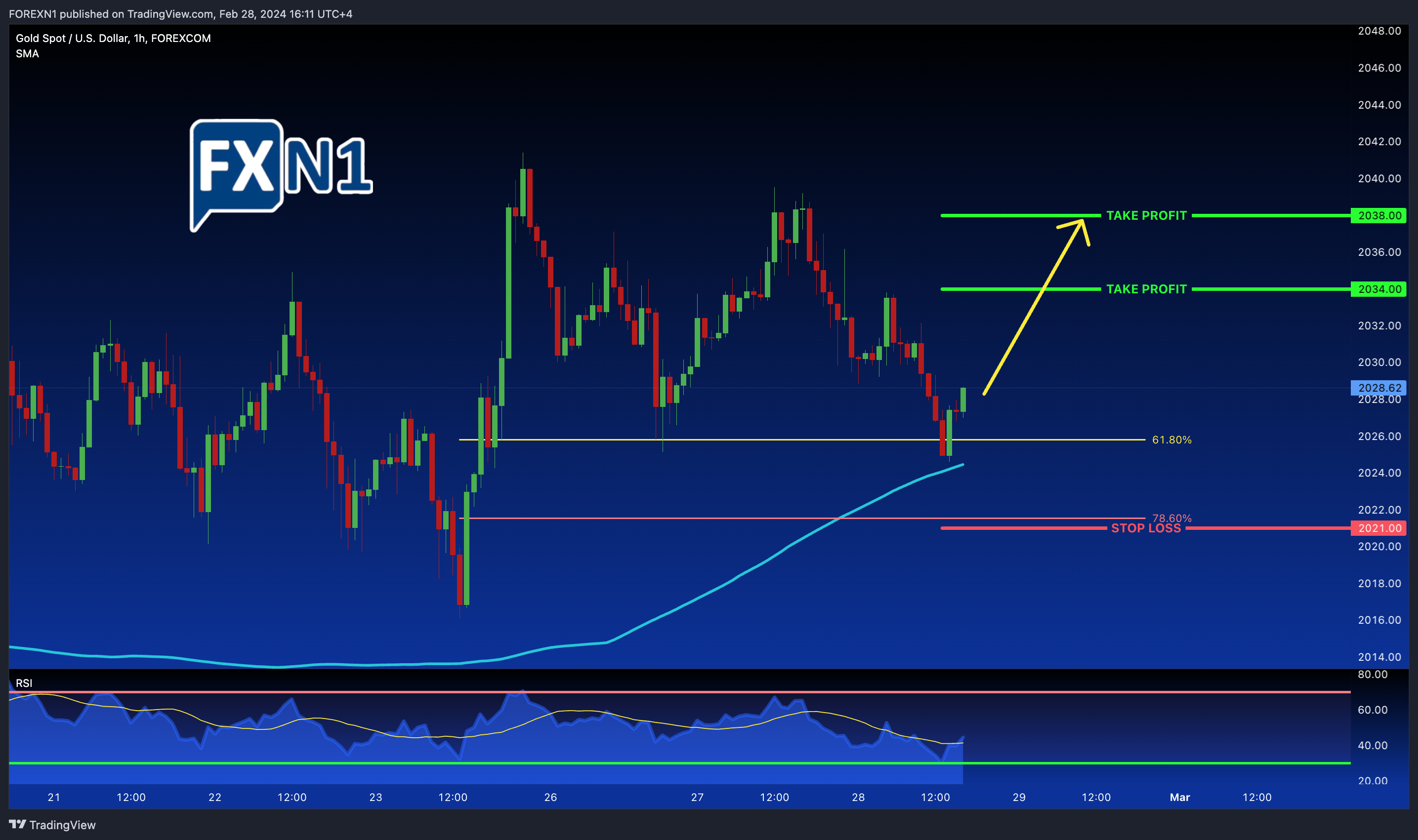Click the 2040.00 price axis label
The height and width of the screenshot is (840, 1418).
tap(1379, 178)
